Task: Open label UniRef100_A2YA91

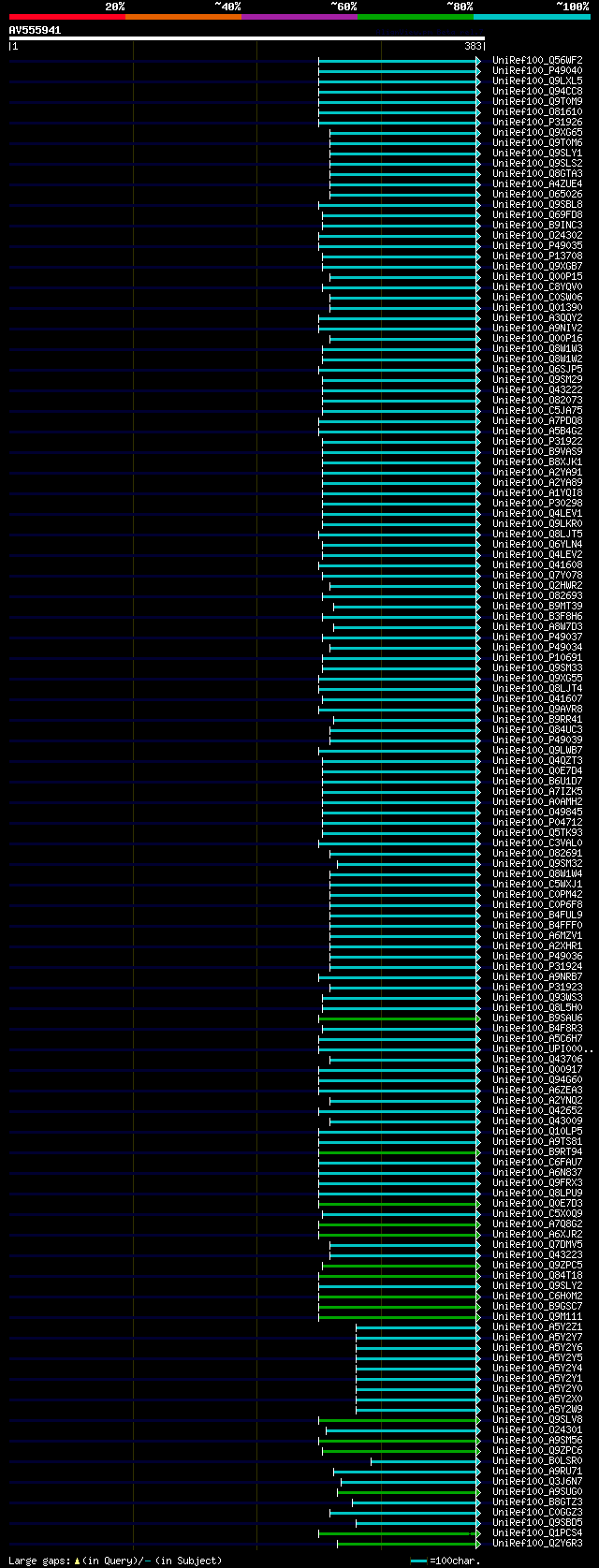Action: 537,472
